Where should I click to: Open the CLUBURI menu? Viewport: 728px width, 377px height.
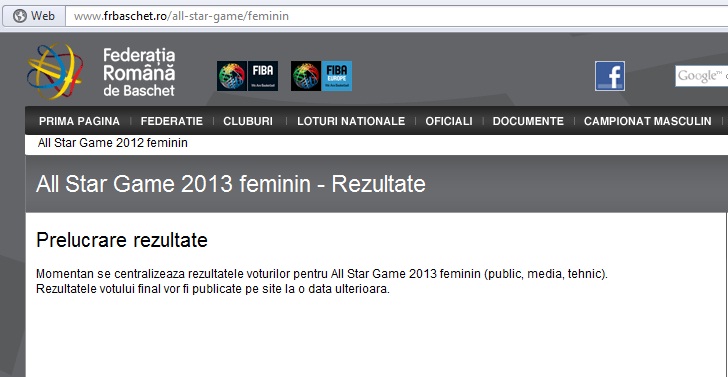(248, 121)
